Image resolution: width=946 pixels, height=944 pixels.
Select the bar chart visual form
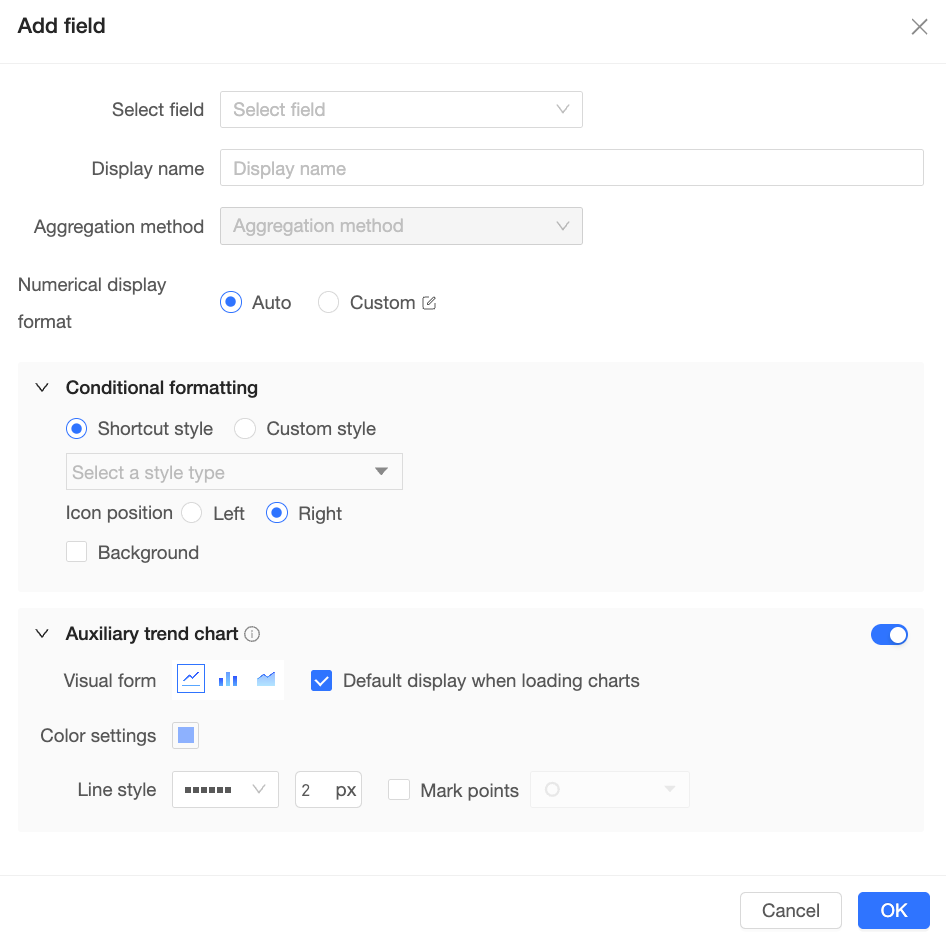tap(228, 679)
